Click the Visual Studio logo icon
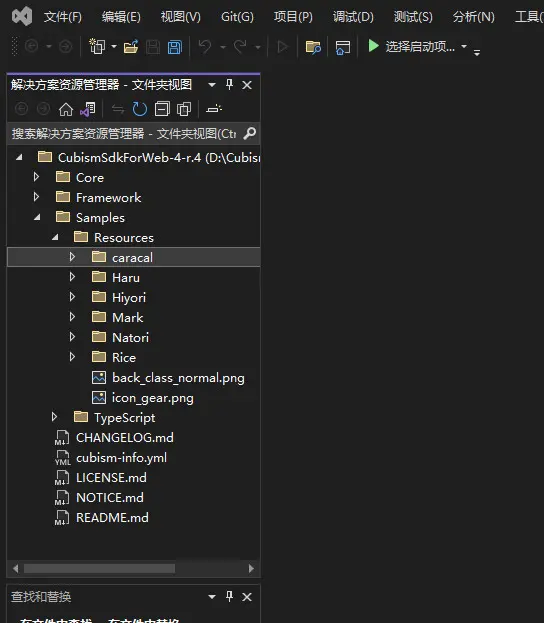 pos(22,16)
